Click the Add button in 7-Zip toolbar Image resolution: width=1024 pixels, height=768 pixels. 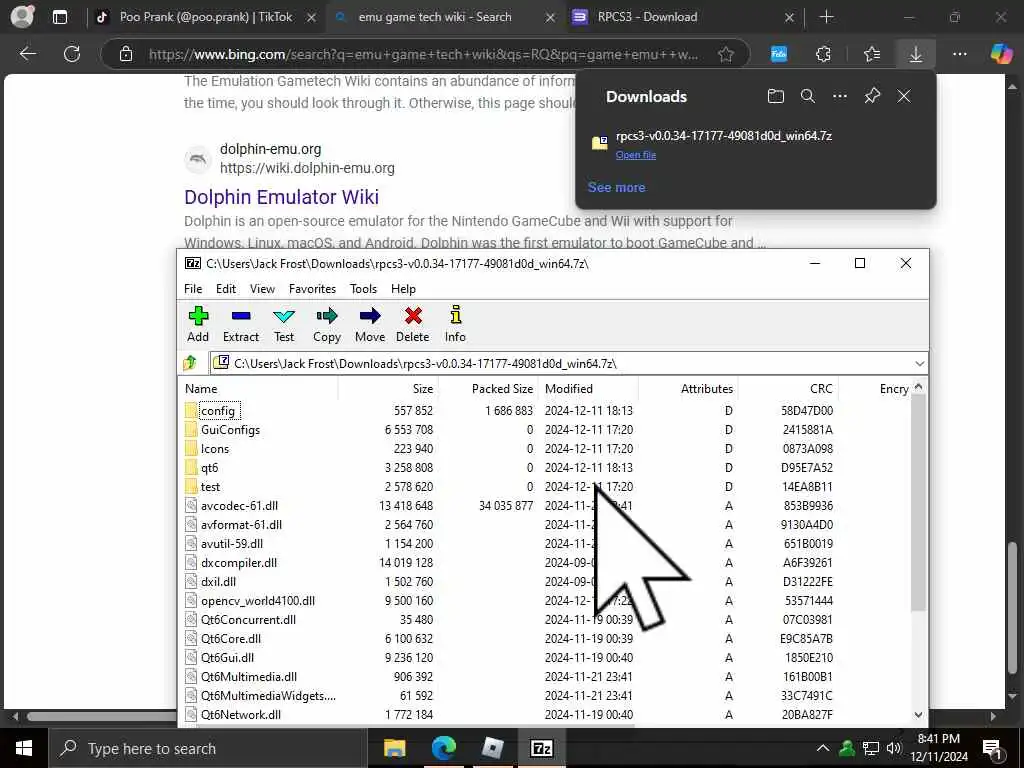coord(198,324)
